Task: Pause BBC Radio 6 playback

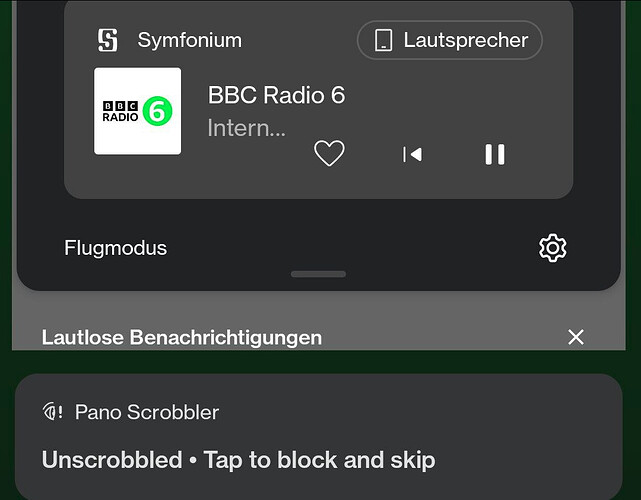Action: pyautogui.click(x=495, y=155)
